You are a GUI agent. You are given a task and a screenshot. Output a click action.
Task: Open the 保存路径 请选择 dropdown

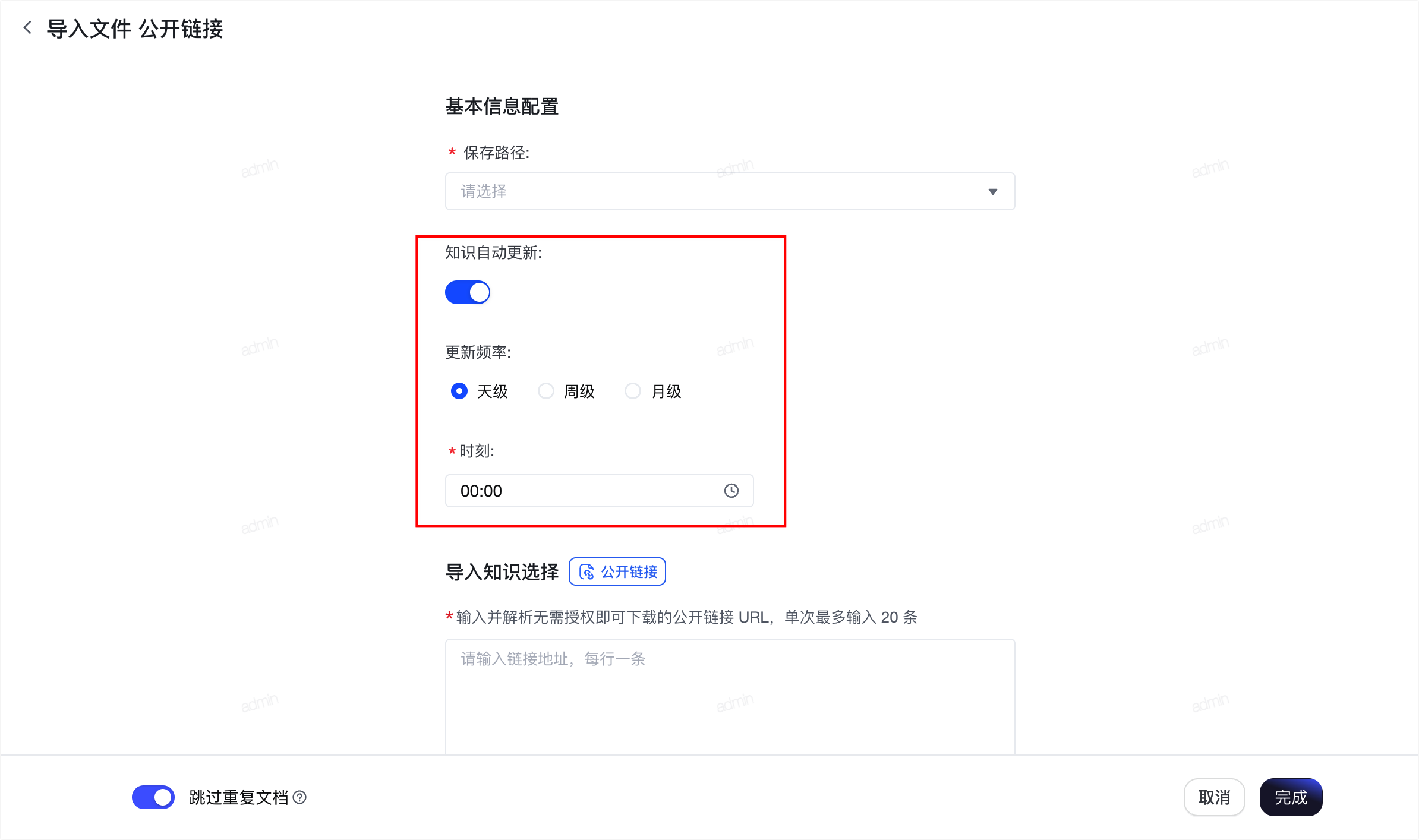730,191
